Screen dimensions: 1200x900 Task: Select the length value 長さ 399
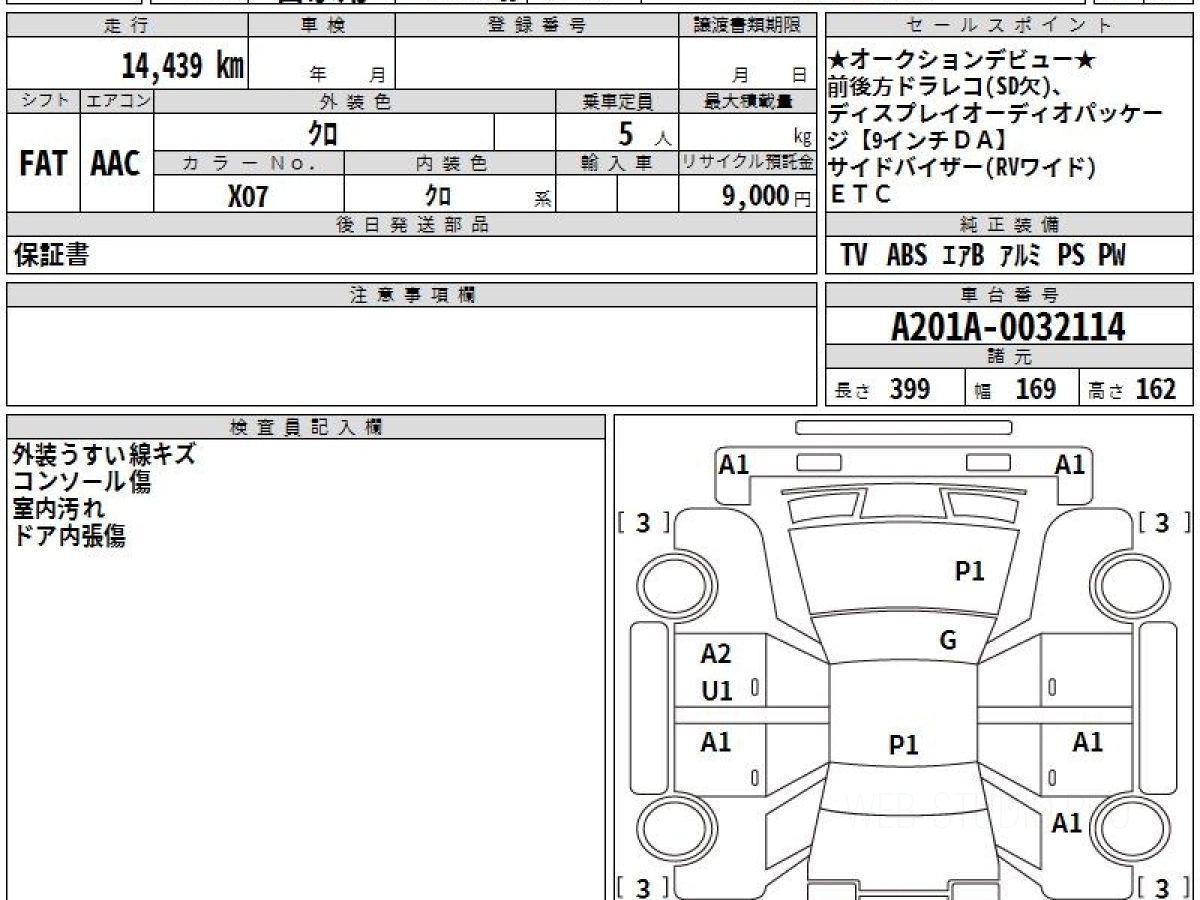pyautogui.click(x=882, y=389)
